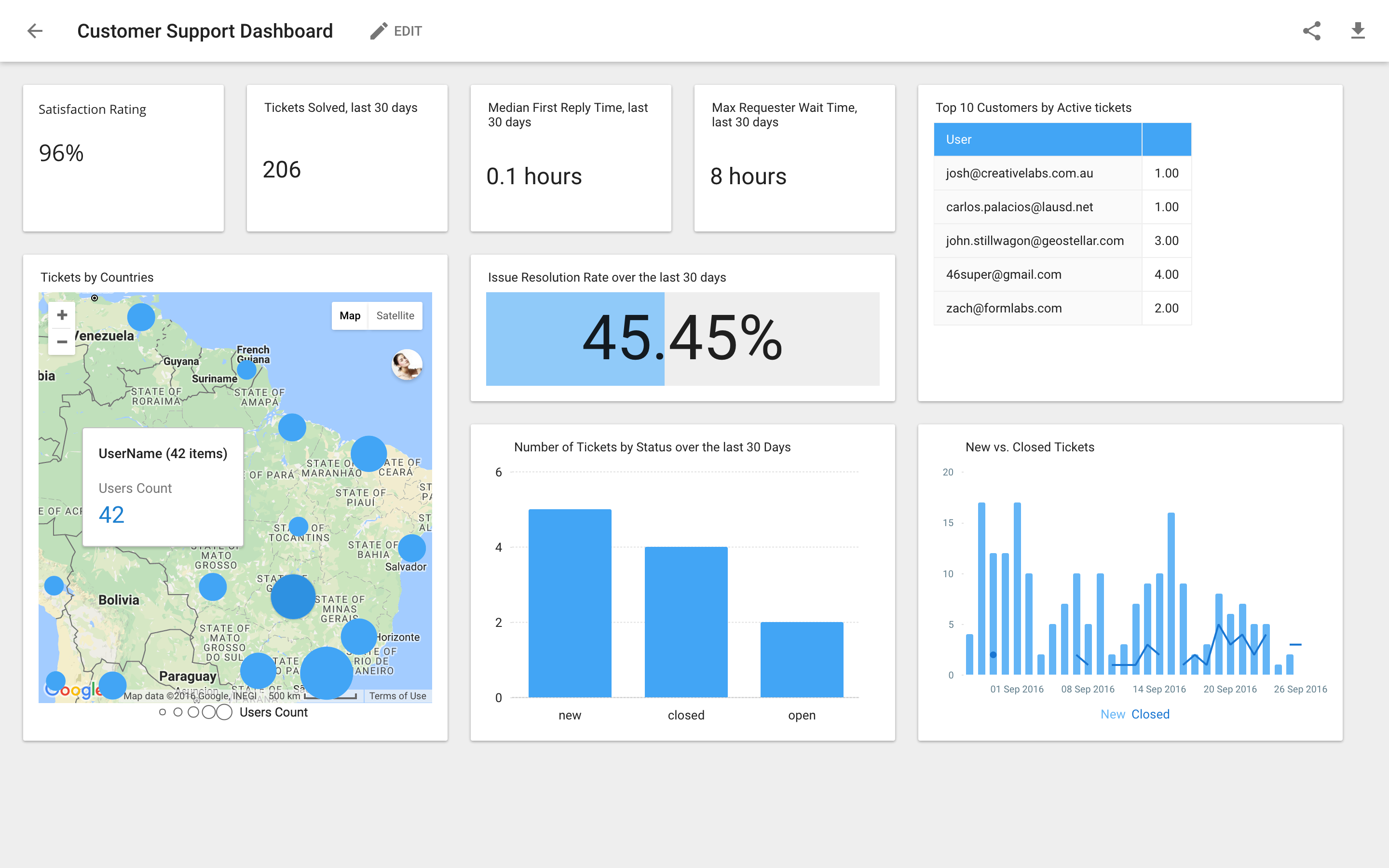Select carlos.palacios@lausd.net row

click(1062, 207)
